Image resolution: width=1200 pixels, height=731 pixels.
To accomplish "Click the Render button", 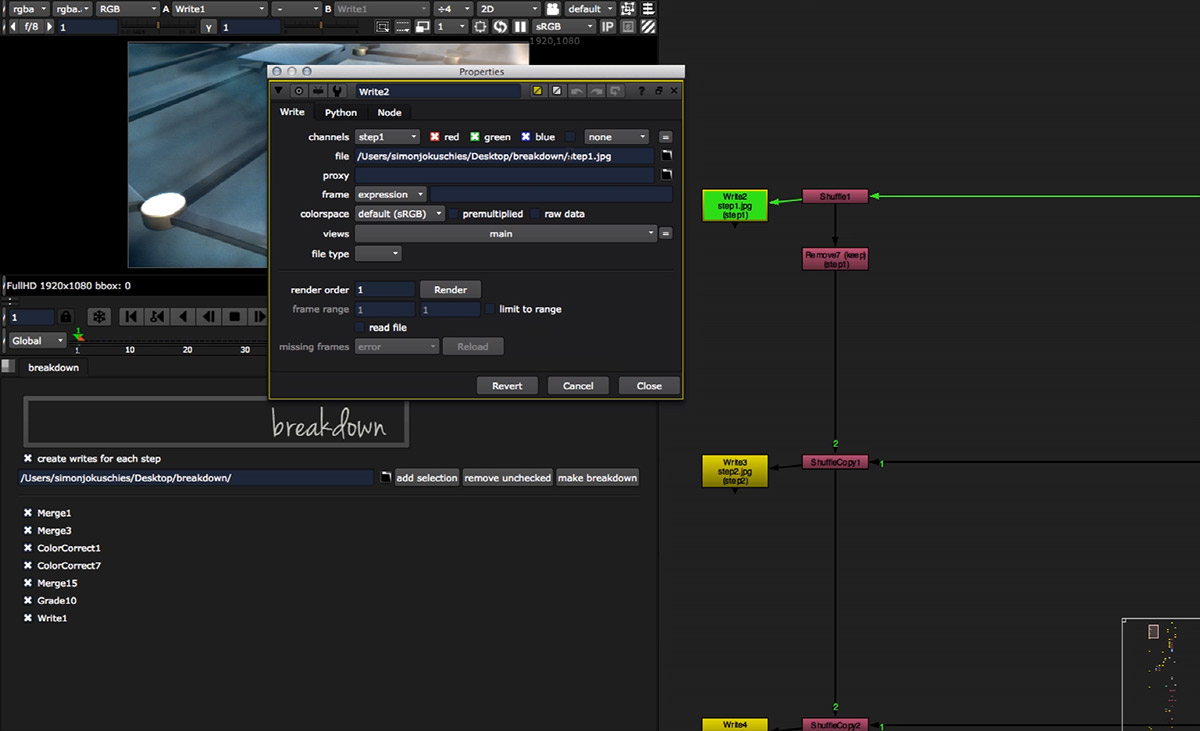I will tap(450, 290).
